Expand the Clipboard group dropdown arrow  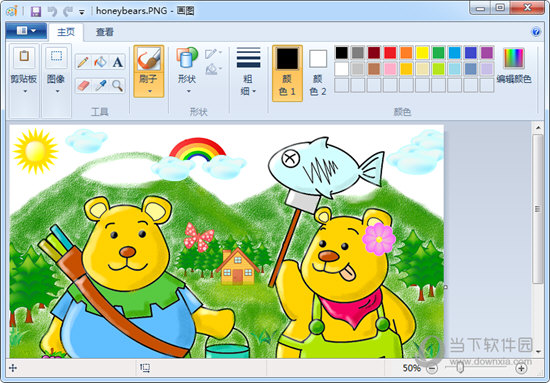click(25, 92)
